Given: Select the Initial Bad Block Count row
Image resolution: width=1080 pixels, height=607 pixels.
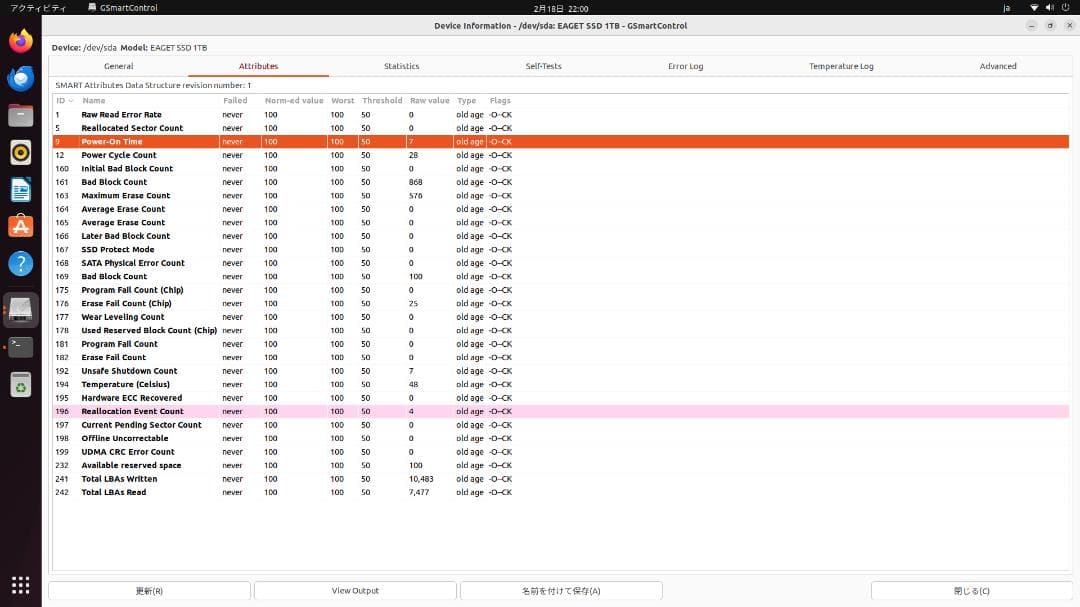Looking at the screenshot, I should (561, 169).
